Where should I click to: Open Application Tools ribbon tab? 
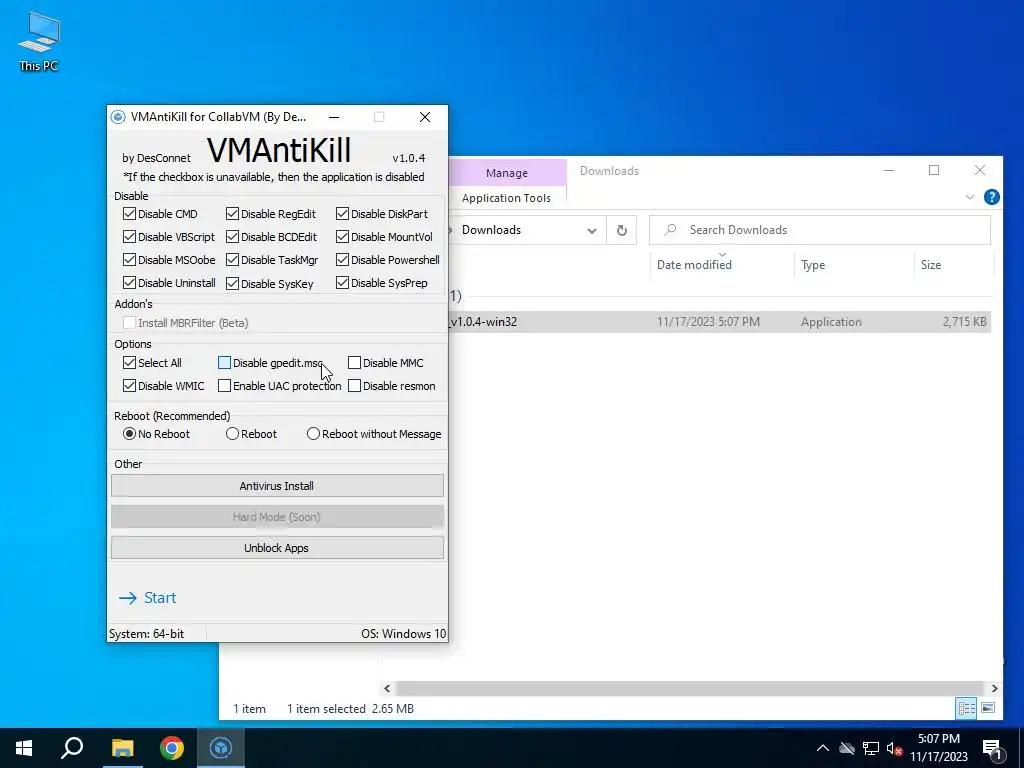(506, 198)
